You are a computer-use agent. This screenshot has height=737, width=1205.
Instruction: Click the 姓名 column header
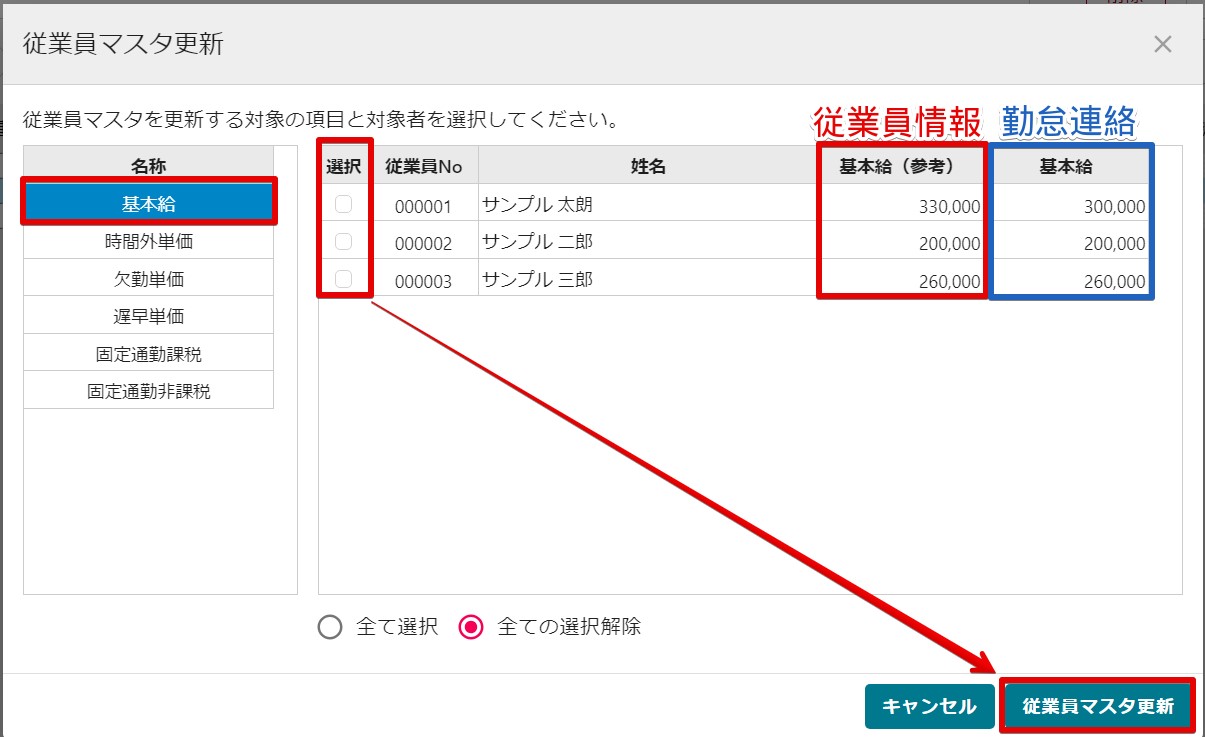pos(648,167)
